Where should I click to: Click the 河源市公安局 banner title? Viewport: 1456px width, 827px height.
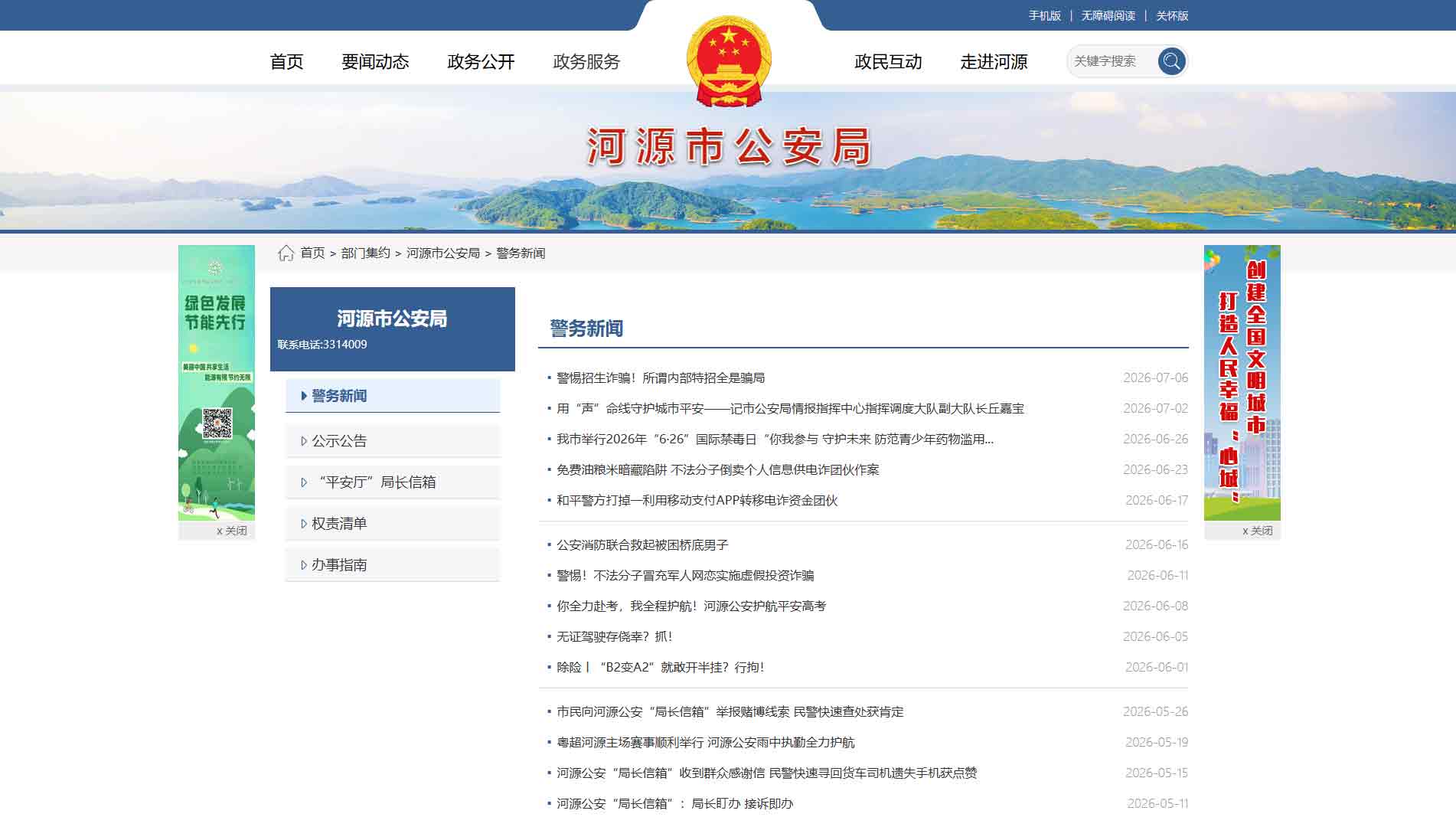tap(729, 147)
